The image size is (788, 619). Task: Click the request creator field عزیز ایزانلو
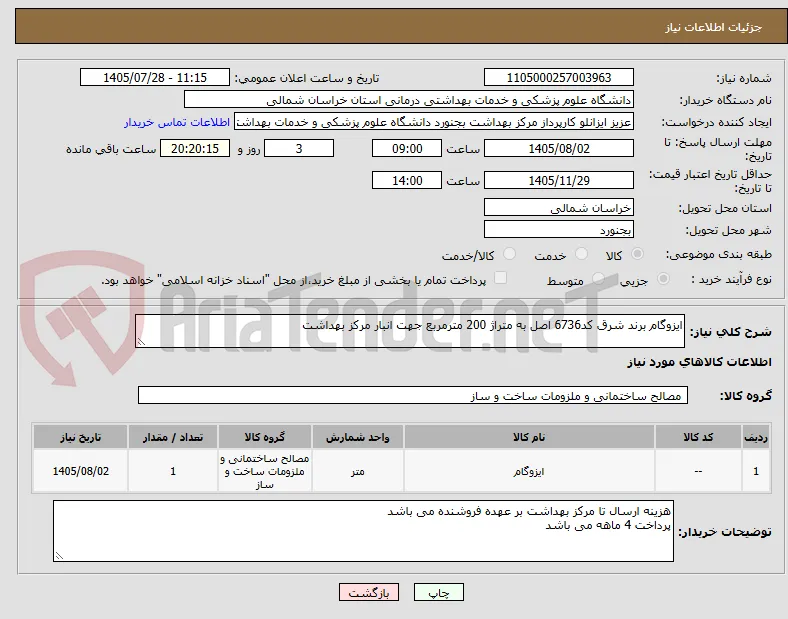coord(434,122)
